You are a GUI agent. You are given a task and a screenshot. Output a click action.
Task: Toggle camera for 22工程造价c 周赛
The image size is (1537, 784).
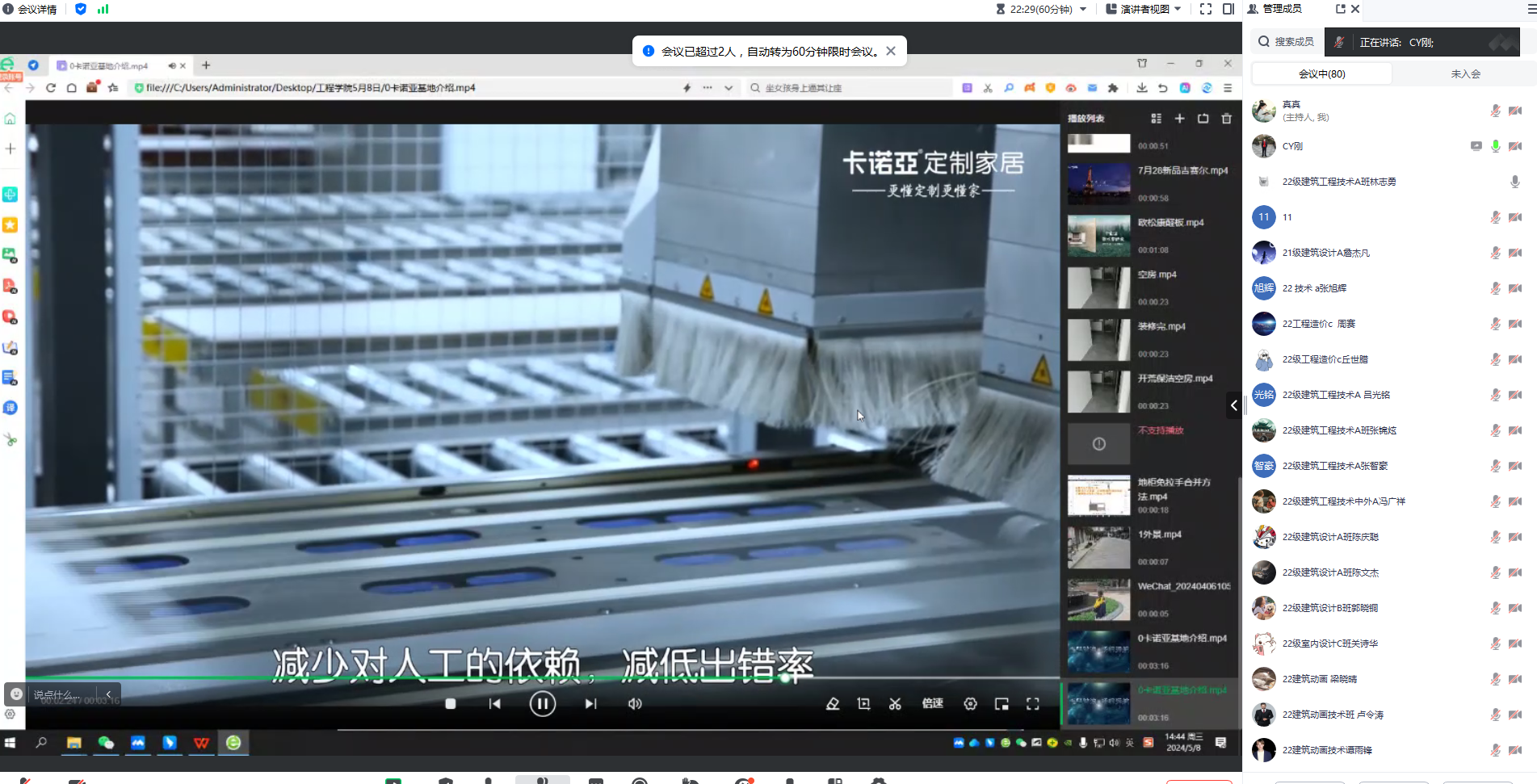point(1515,324)
